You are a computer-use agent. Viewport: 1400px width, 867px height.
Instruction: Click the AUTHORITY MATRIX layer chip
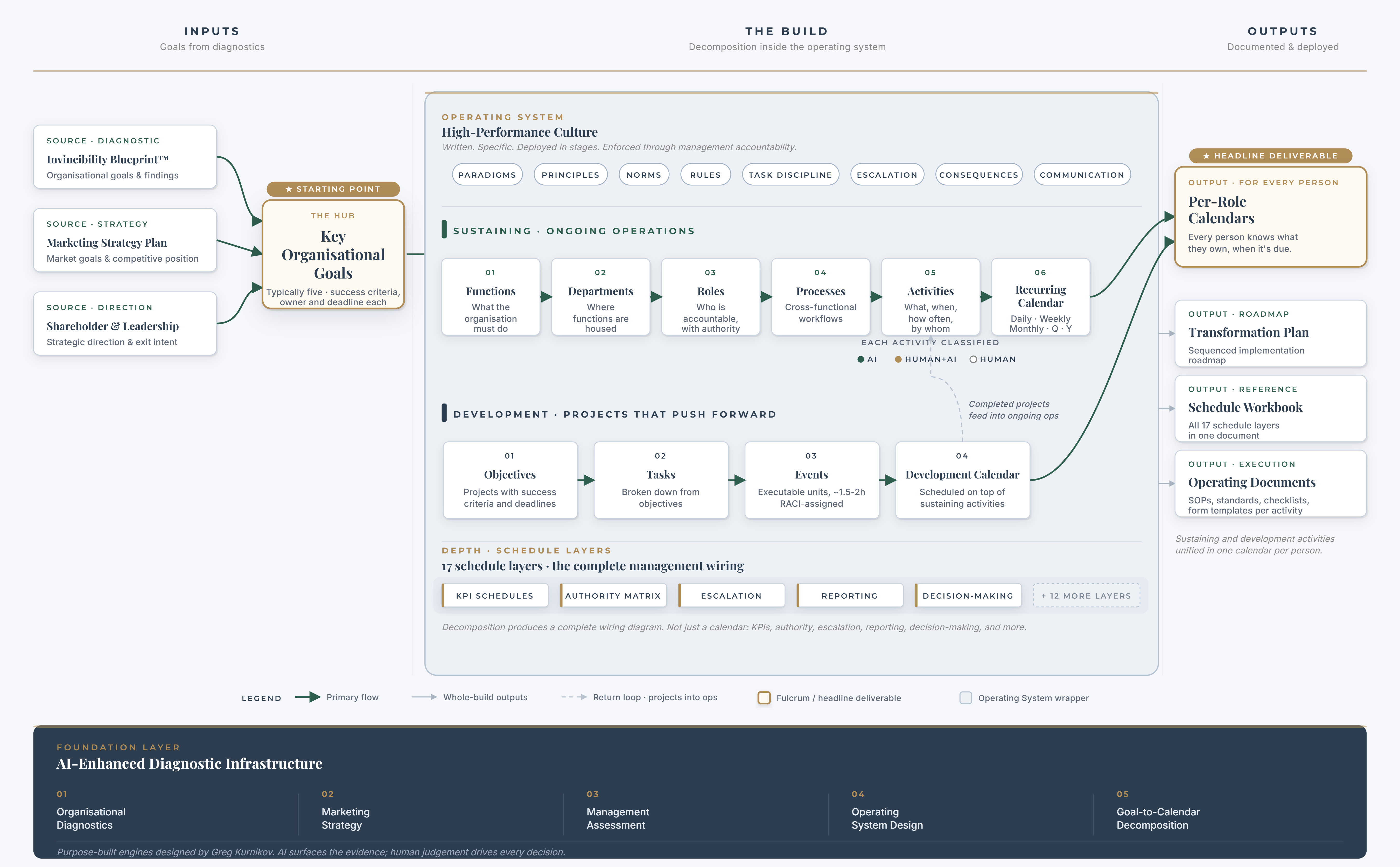click(613, 596)
